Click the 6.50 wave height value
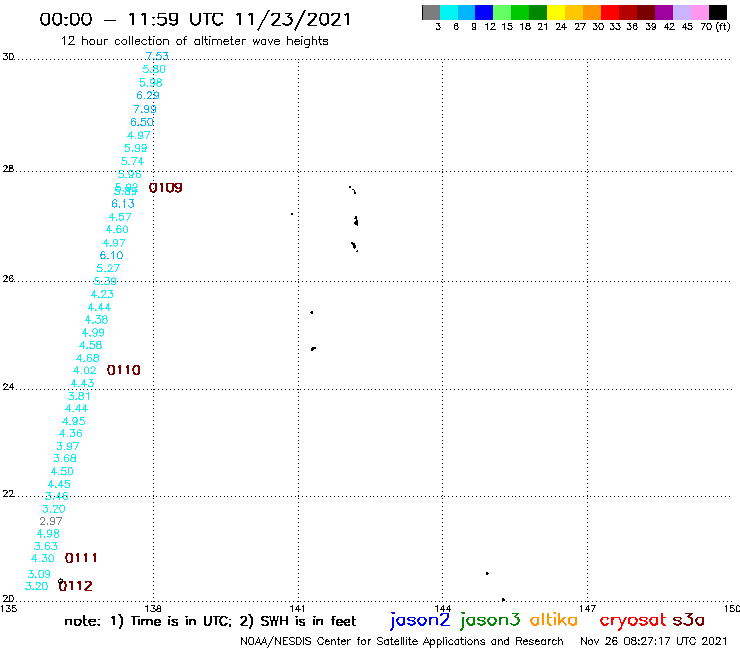740x650 pixels. pyautogui.click(x=142, y=122)
